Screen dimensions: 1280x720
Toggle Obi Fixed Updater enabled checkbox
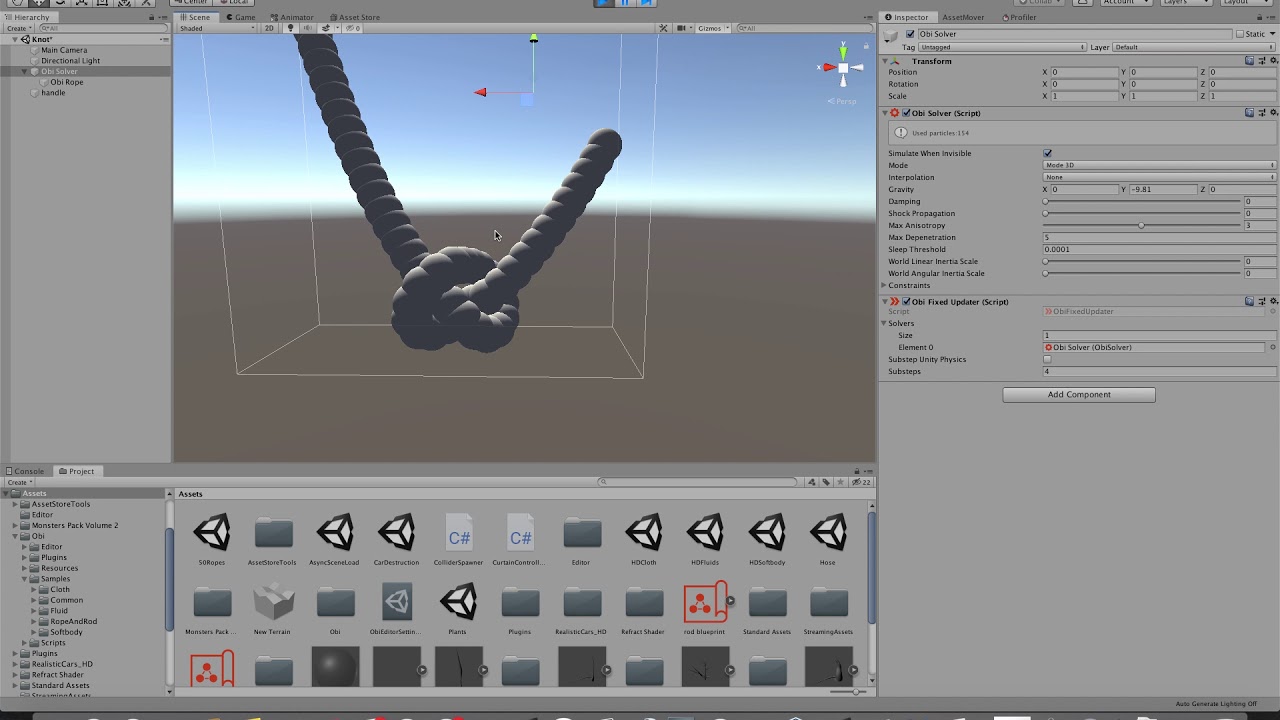pyautogui.click(x=906, y=301)
